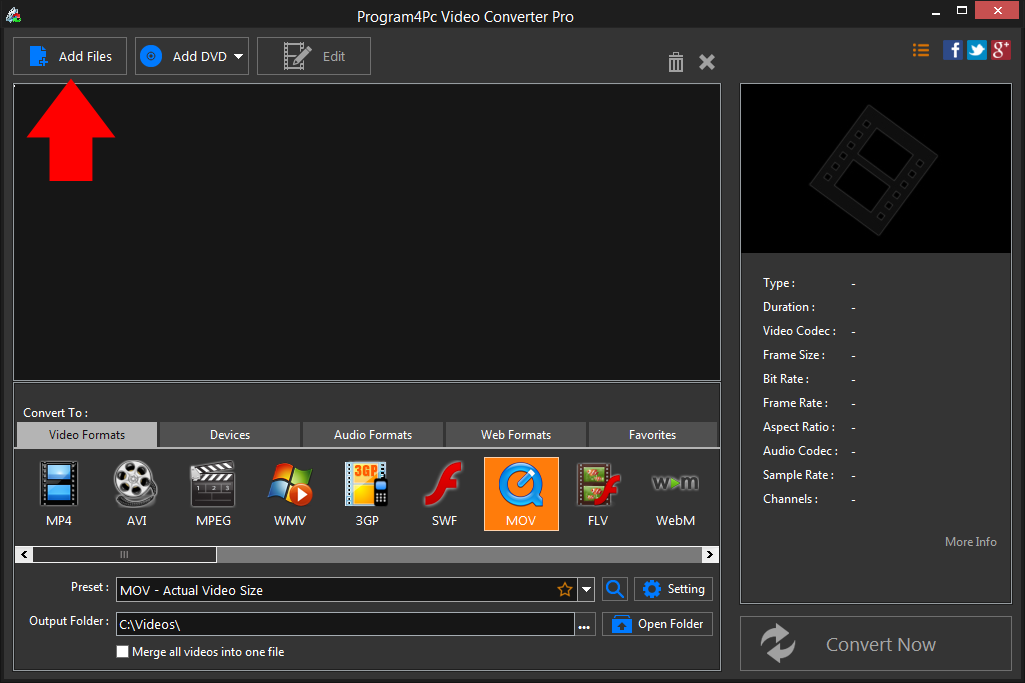The image size is (1025, 683).
Task: Open the Preset dropdown list
Action: [586, 589]
